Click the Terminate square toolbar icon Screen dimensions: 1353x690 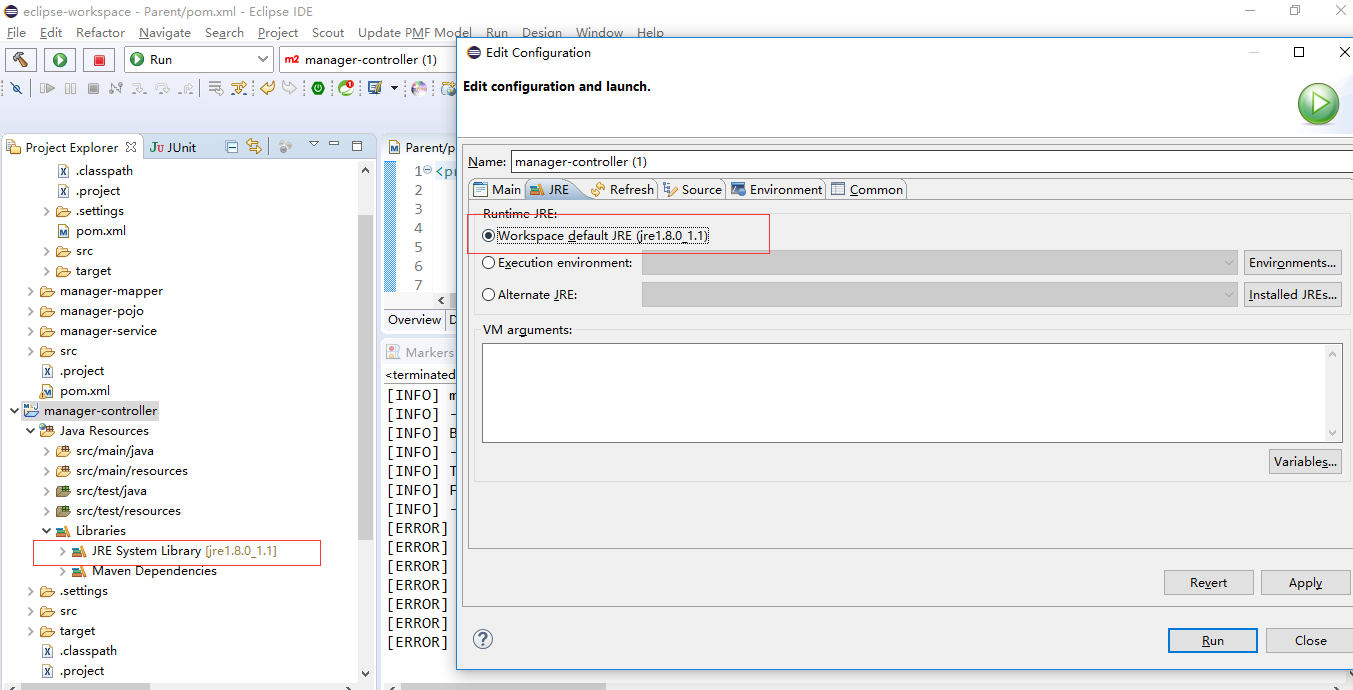coord(93,88)
